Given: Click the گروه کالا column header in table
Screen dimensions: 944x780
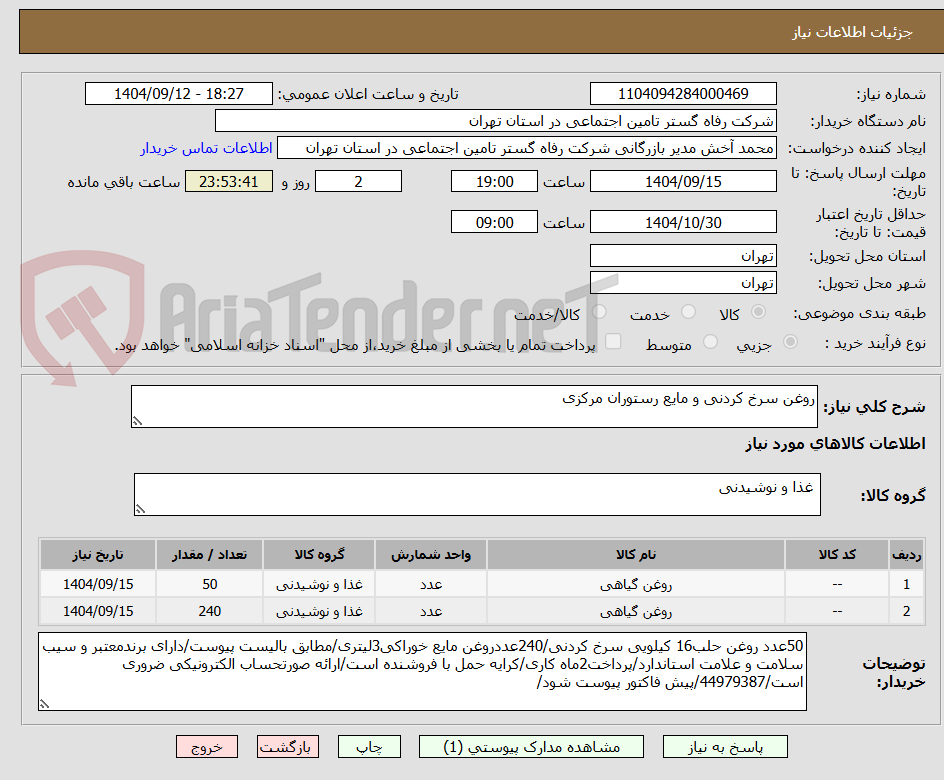Looking at the screenshot, I should pos(319,555).
